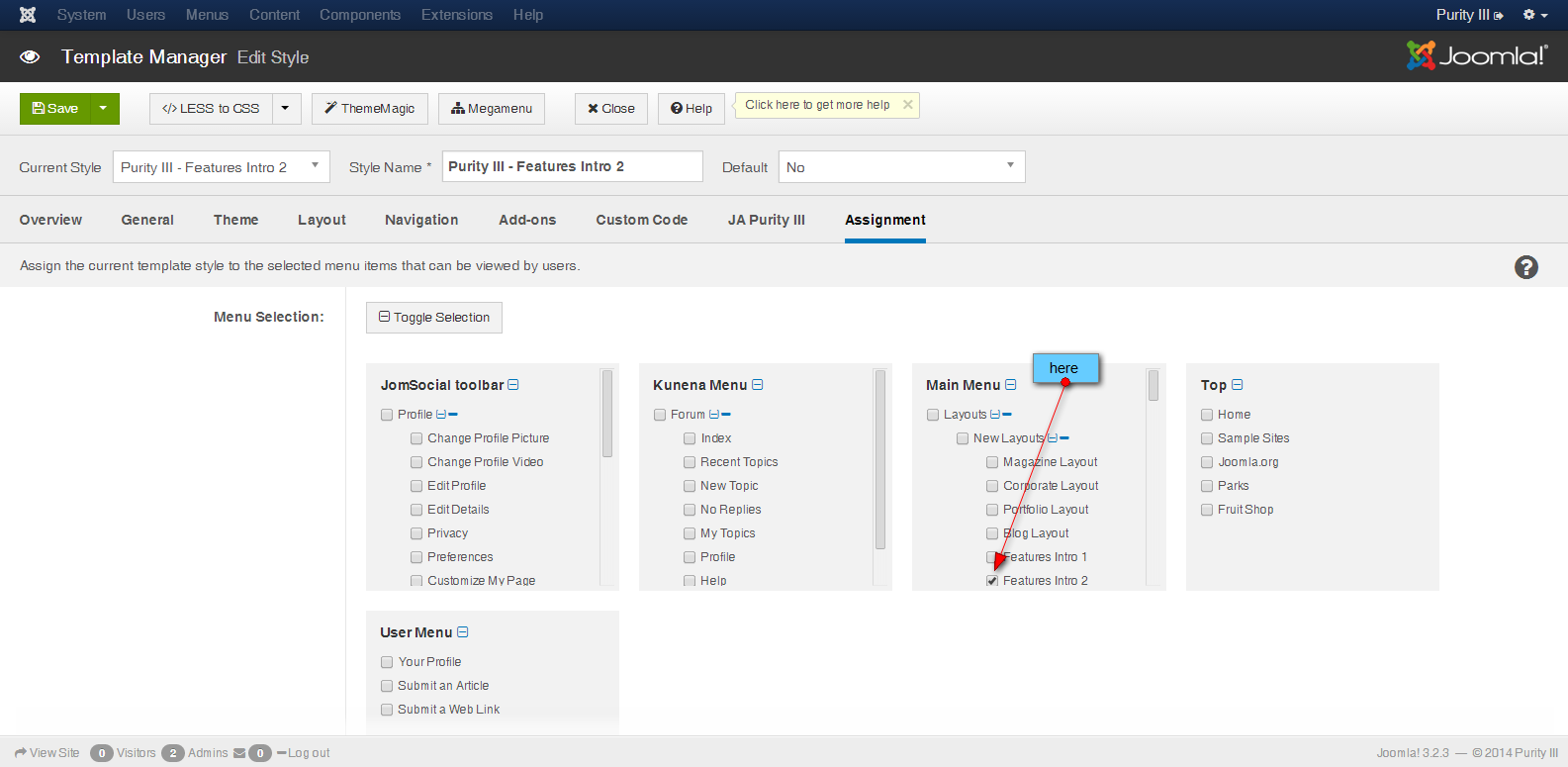The height and width of the screenshot is (767, 1568).
Task: Open the Default dropdown showing No
Action: tap(901, 167)
